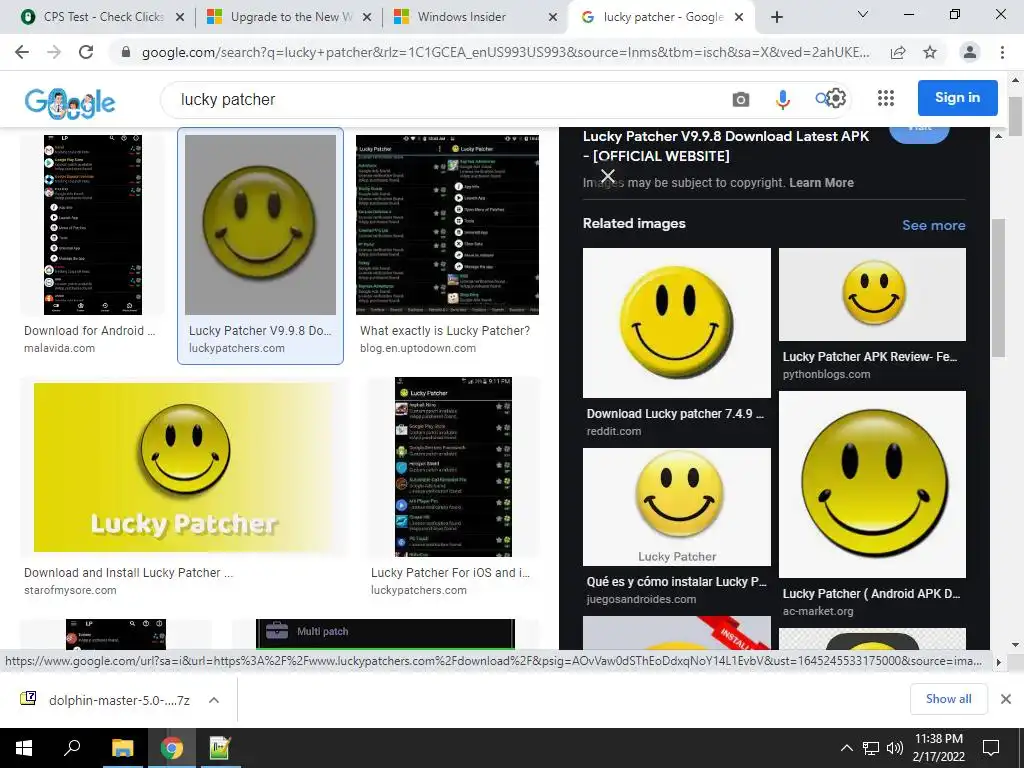Open a new tab with the plus button

776,17
